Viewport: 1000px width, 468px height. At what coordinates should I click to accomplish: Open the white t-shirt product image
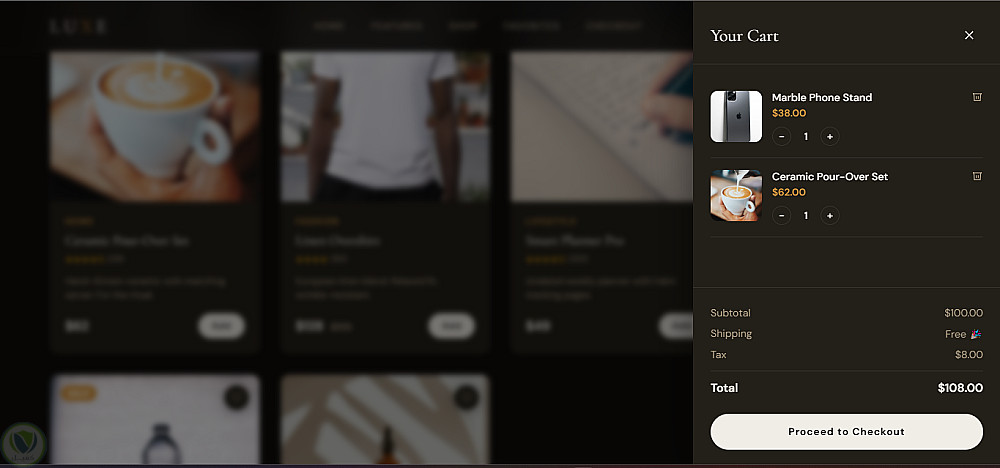385,127
